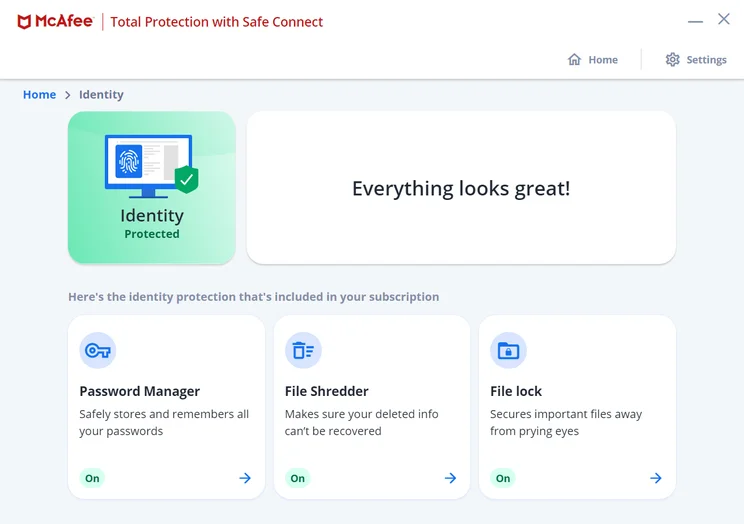This screenshot has width=744, height=524.
Task: Click 'Makes sure your deleted info' description
Action: [362, 414]
